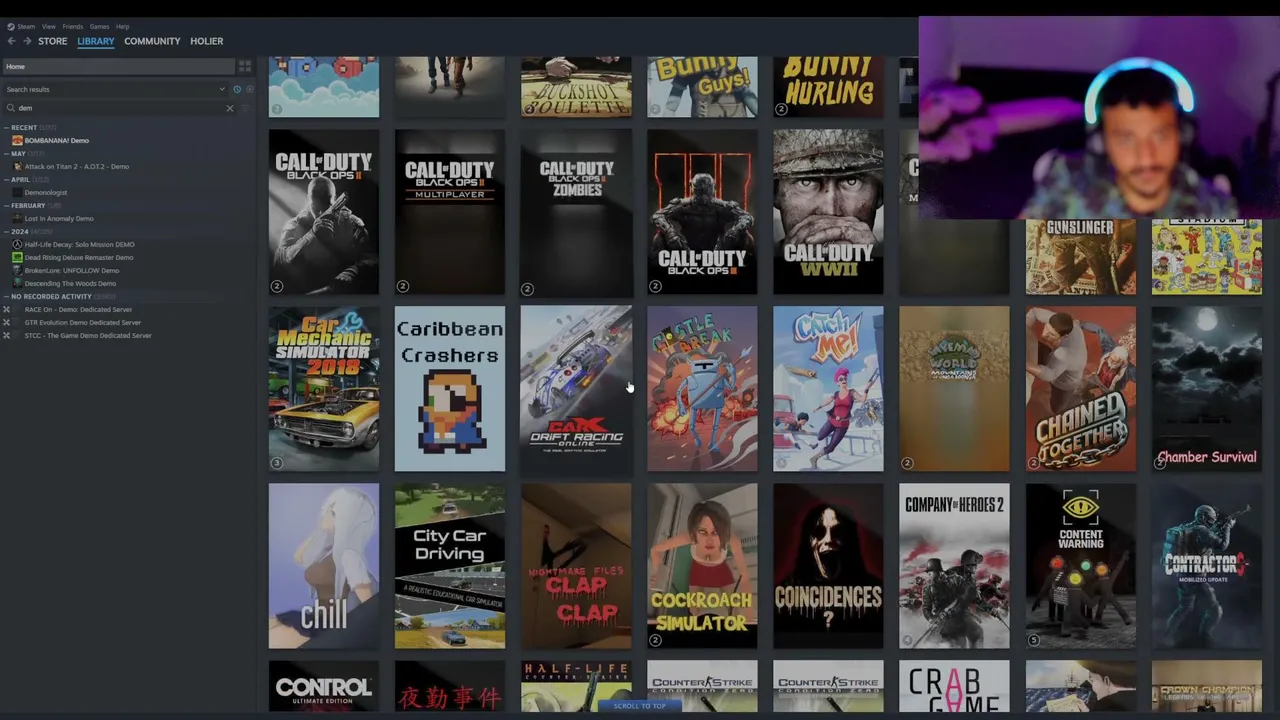Open the Games menu
1280x720 pixels.
point(99,27)
